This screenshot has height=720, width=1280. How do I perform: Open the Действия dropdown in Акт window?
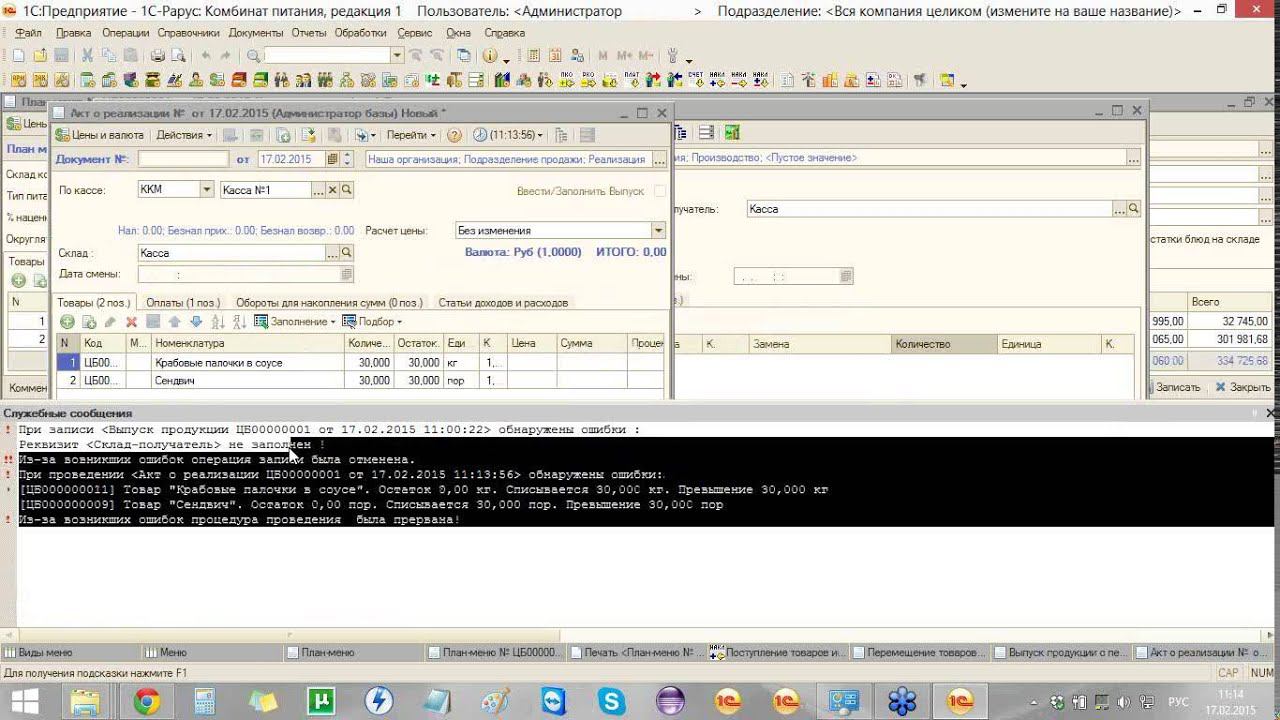tap(184, 135)
